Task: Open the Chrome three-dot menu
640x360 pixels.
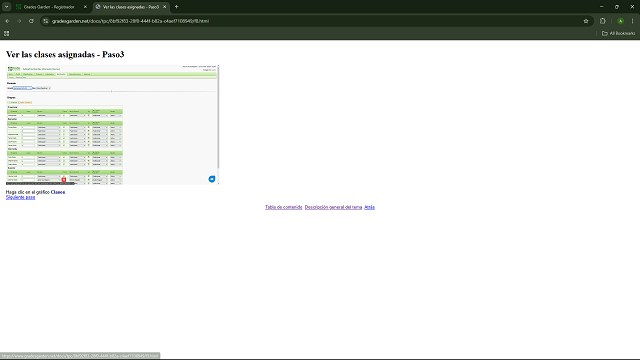Action: (x=632, y=21)
